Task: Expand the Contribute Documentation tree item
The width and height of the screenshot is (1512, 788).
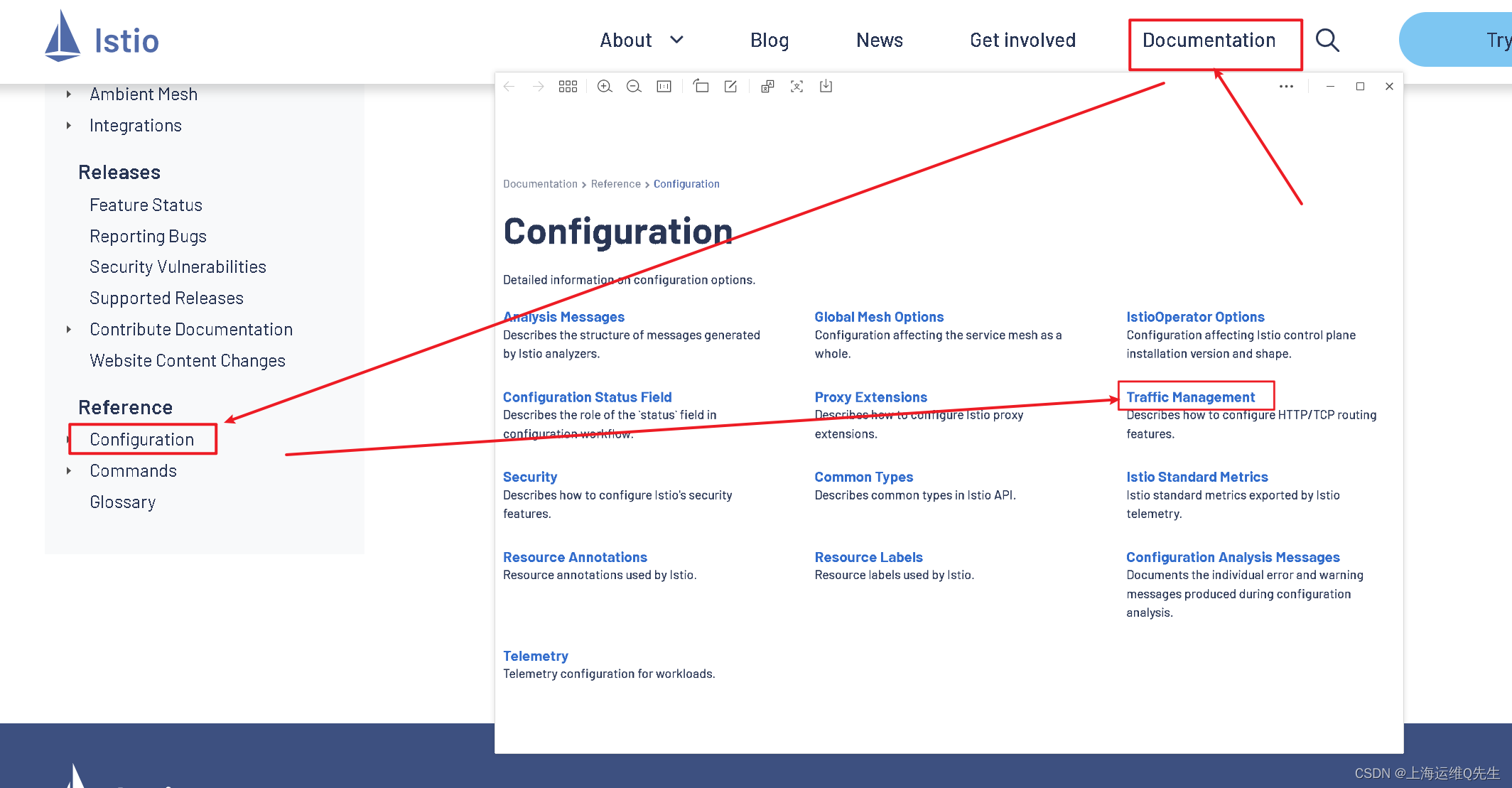Action: click(x=69, y=329)
